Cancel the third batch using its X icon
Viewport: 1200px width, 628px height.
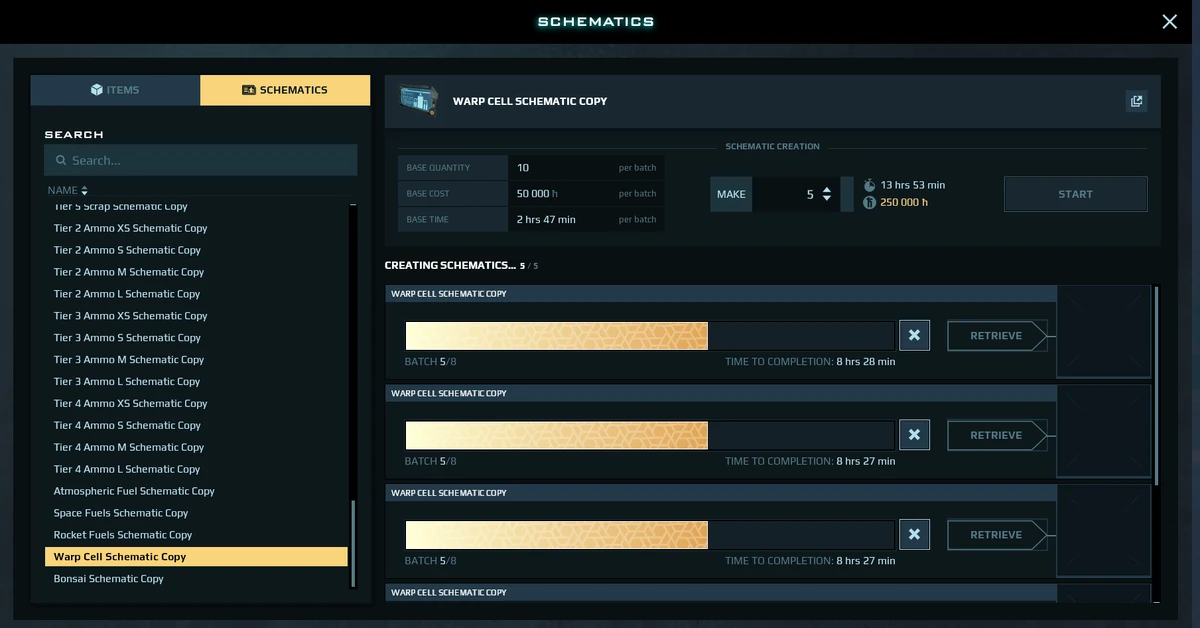(x=914, y=534)
